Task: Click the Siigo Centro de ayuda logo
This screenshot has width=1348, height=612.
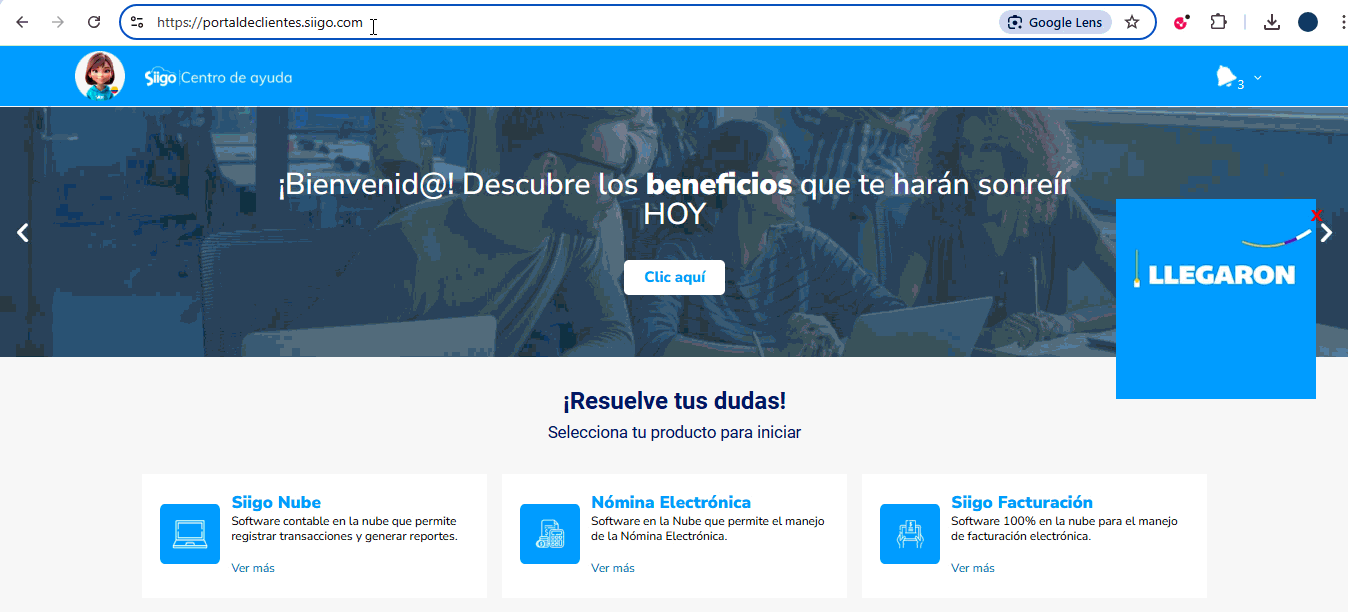Action: click(x=218, y=77)
